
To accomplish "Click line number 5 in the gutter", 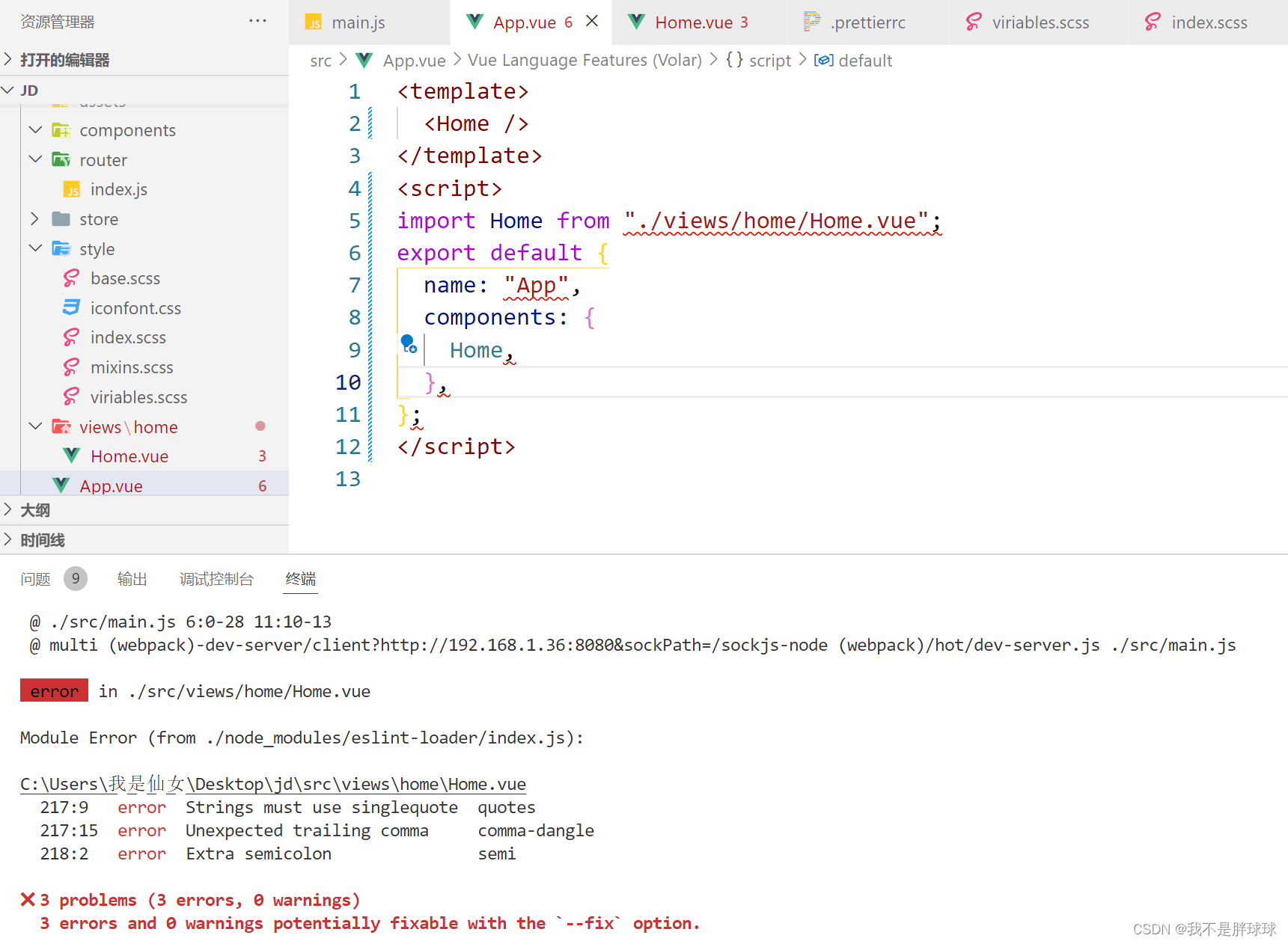I will click(354, 221).
